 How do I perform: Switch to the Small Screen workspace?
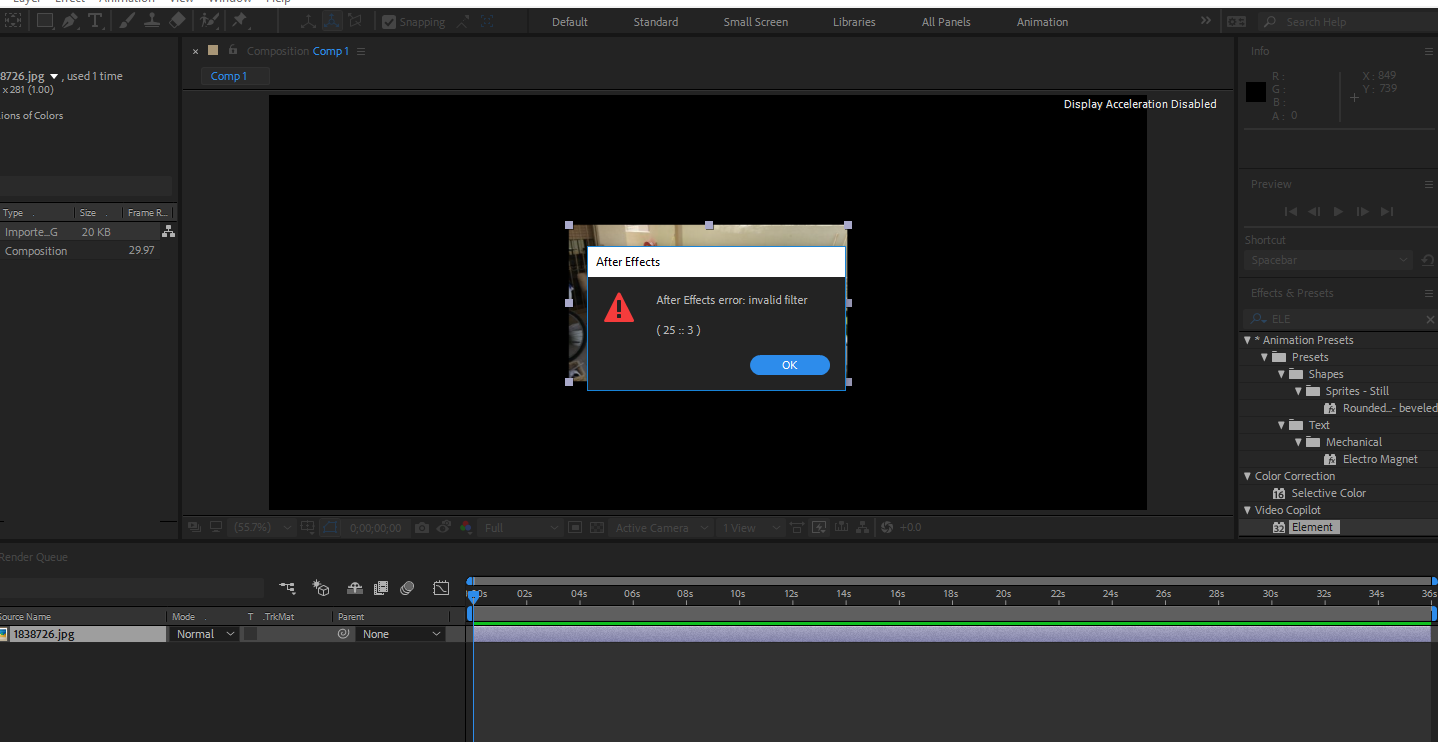click(756, 22)
